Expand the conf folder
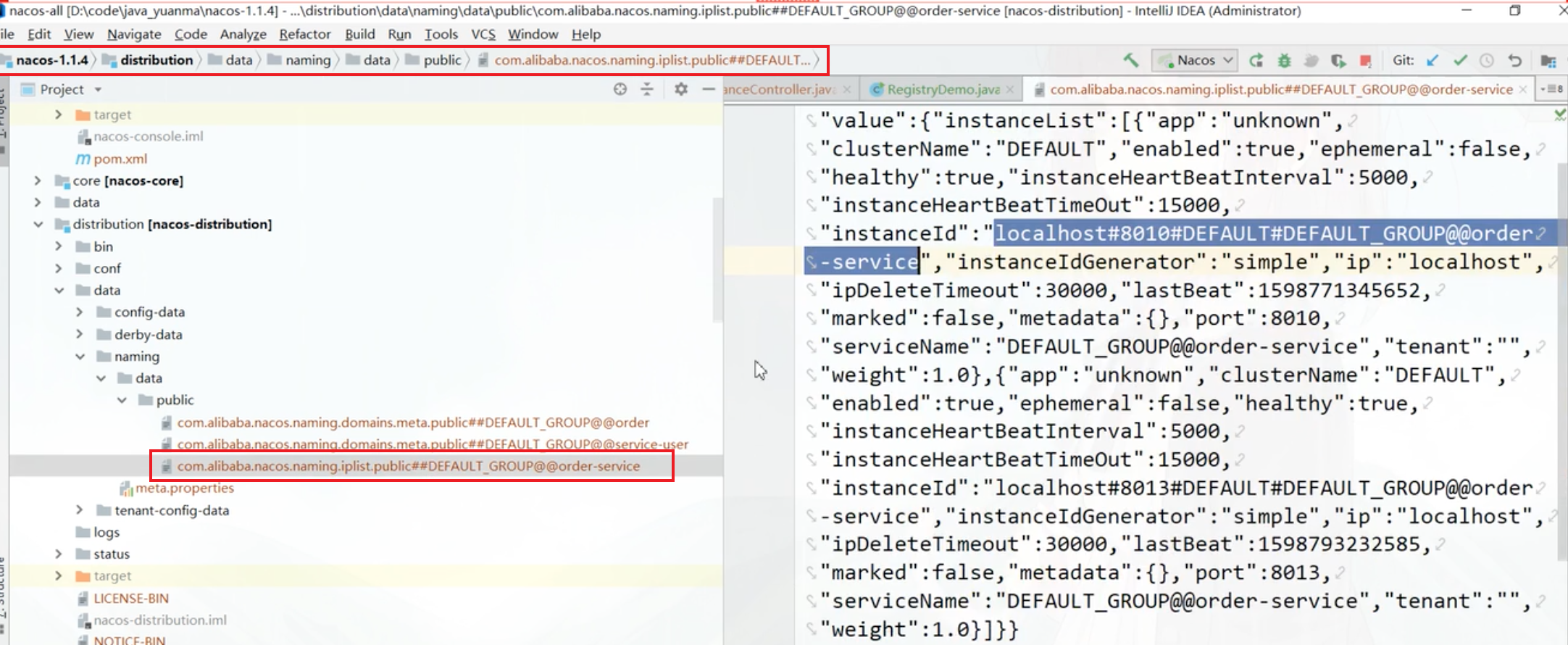This screenshot has width=1568, height=645. tap(59, 268)
